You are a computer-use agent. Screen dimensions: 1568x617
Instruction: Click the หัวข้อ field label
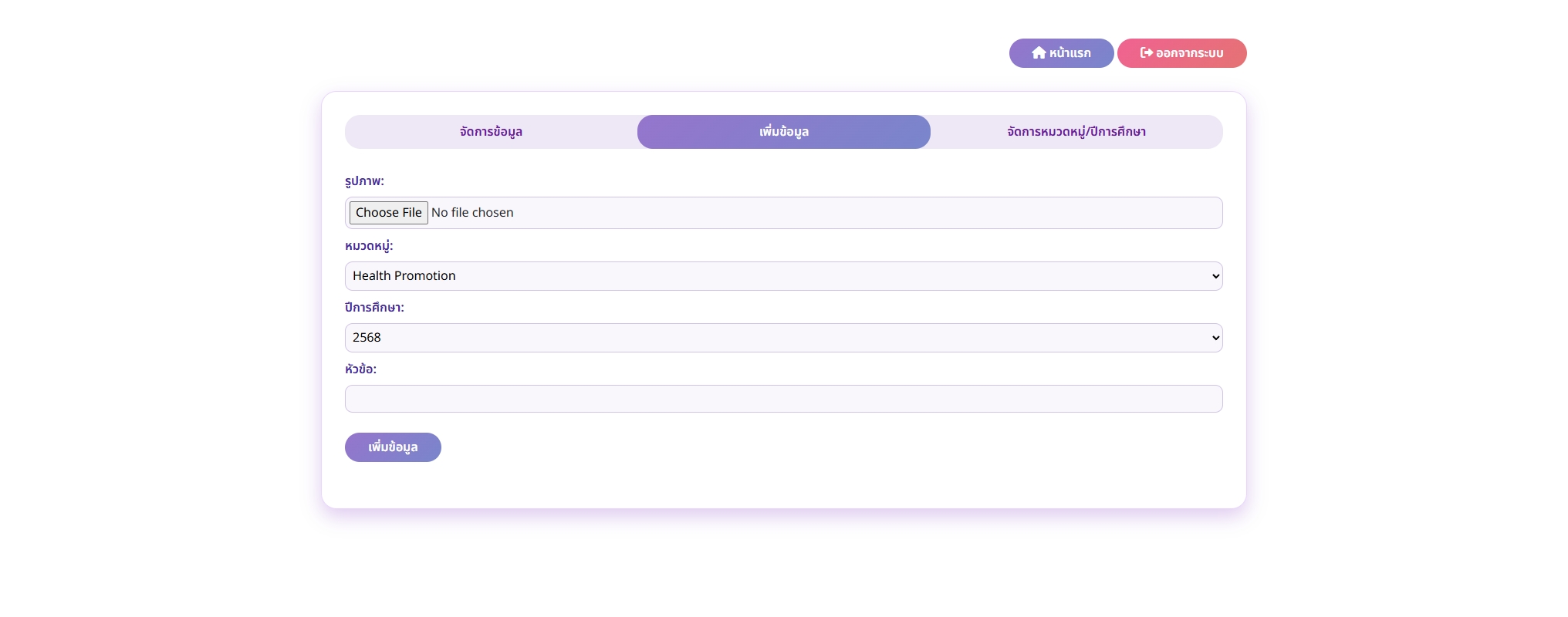point(360,369)
